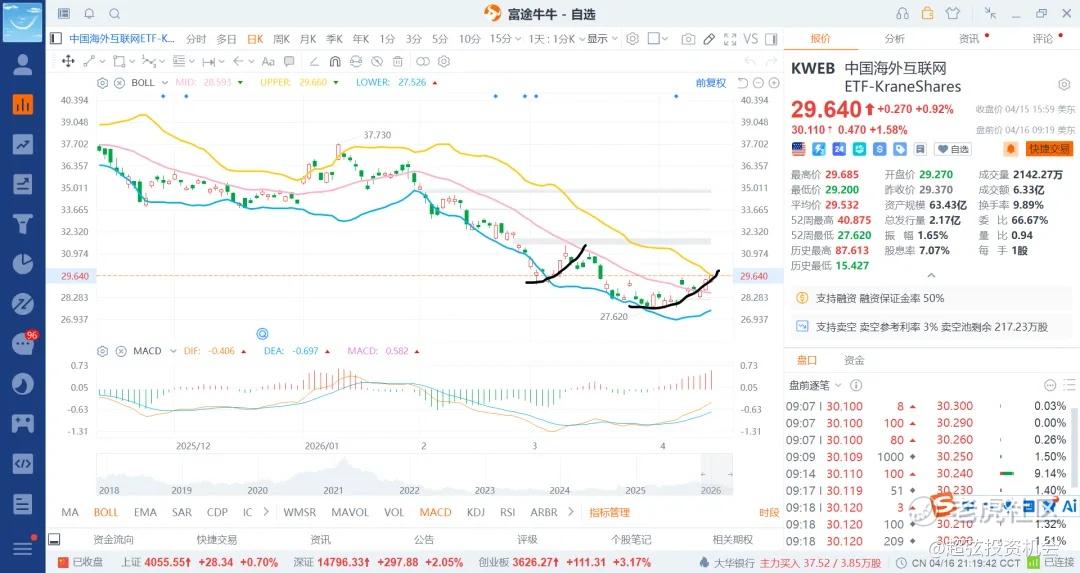The height and width of the screenshot is (573, 1080).
Task: Remove the MACD indicator with X icon
Action: (120, 351)
